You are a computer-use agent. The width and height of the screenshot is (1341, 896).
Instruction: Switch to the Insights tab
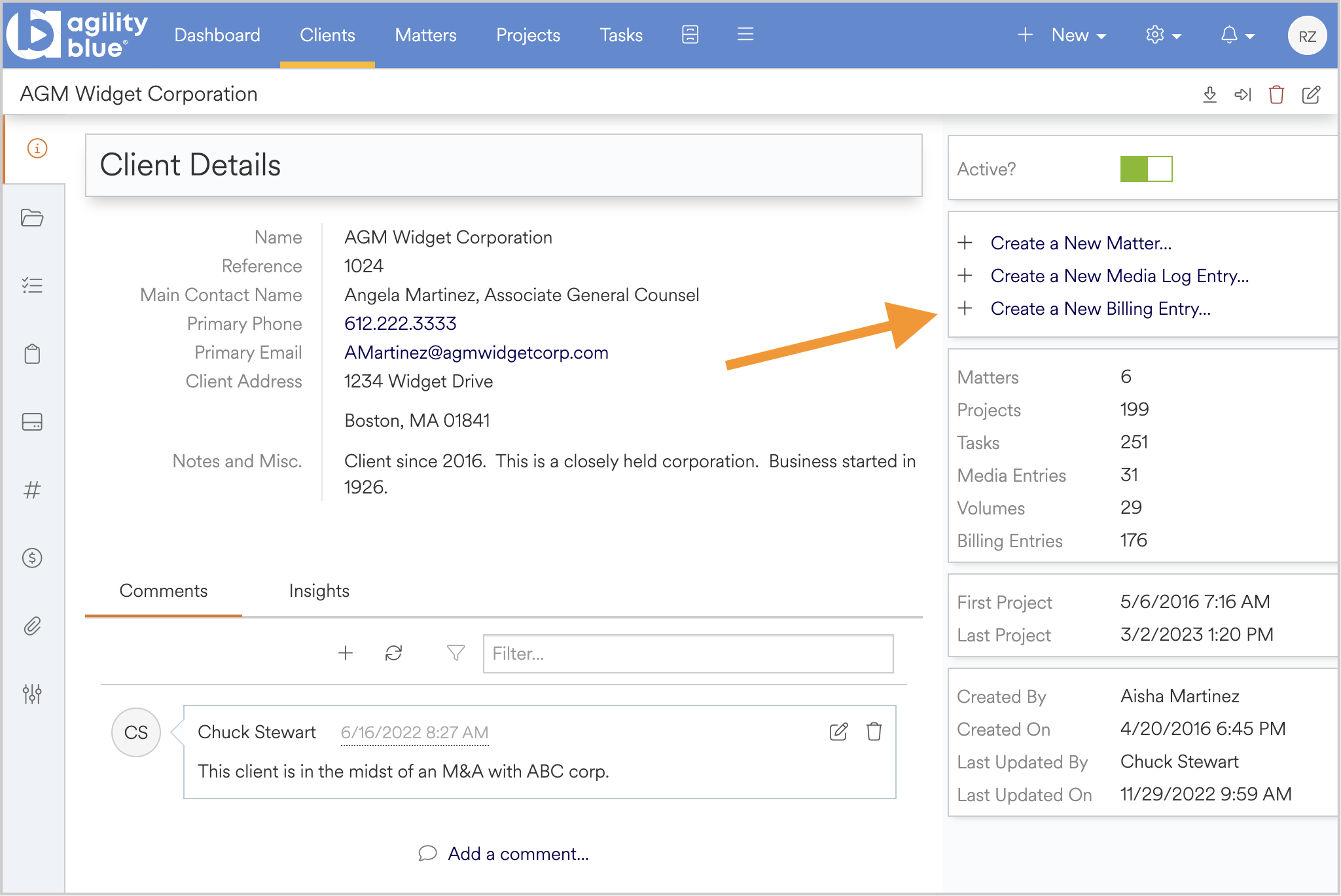coord(319,591)
